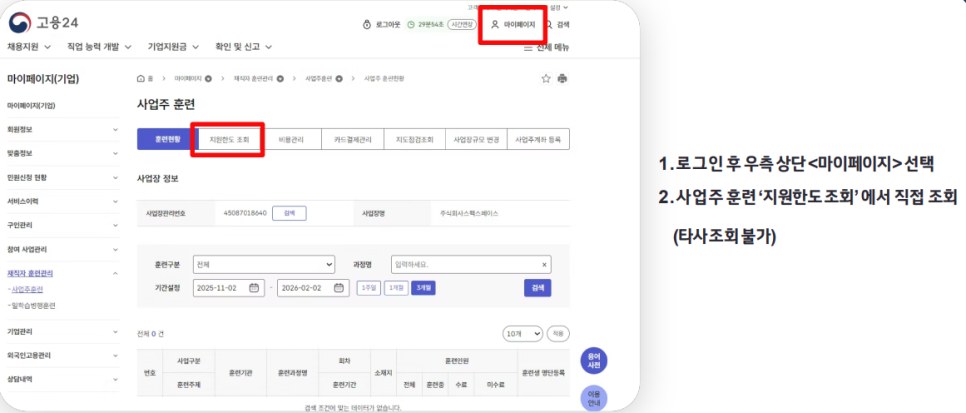The width and height of the screenshot is (966, 413).
Task: Click the end date field 2026-02-02
Action: [x=313, y=288]
